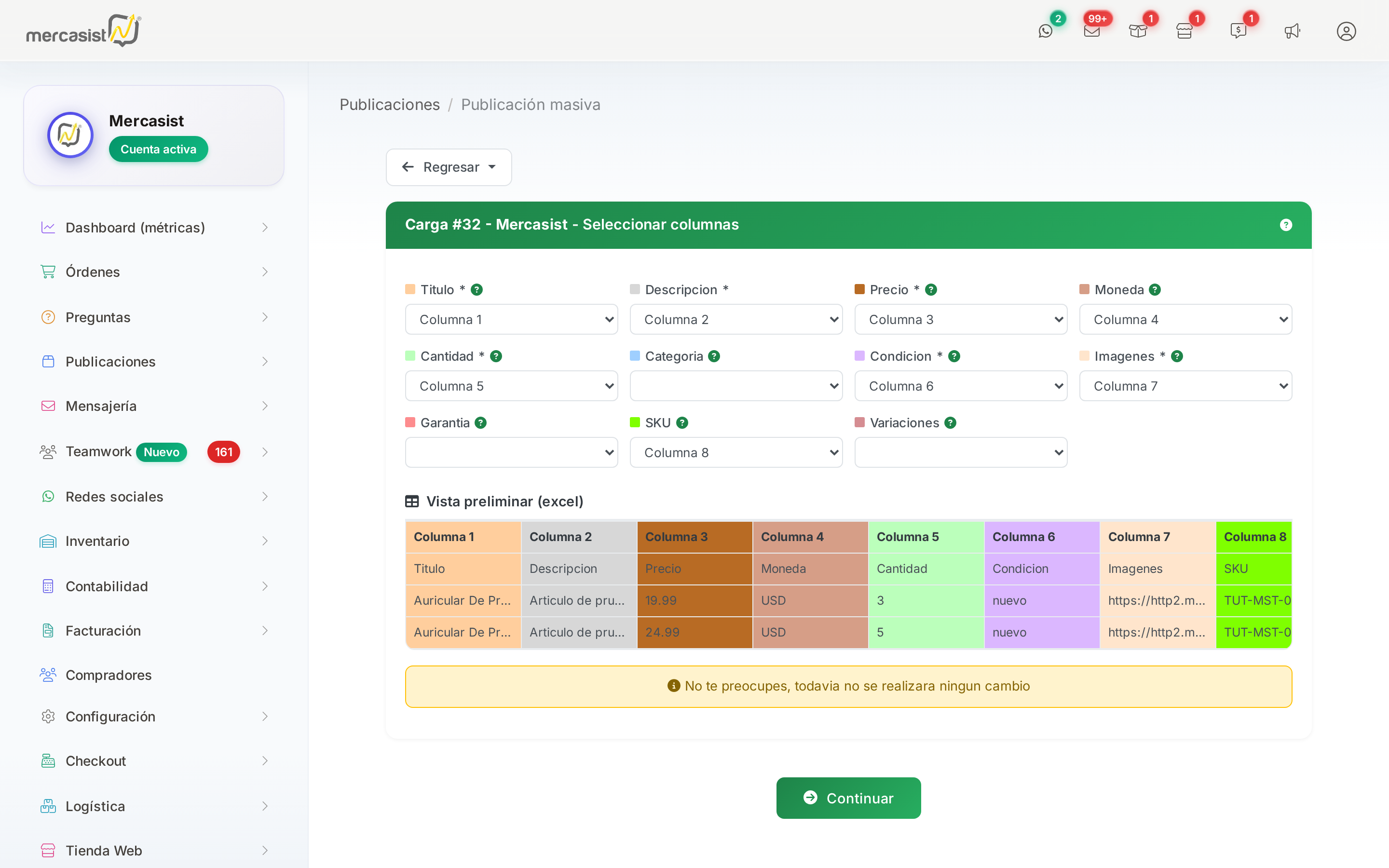Click the Mercasist account avatar
This screenshot has height=868, width=1389.
(x=70, y=135)
